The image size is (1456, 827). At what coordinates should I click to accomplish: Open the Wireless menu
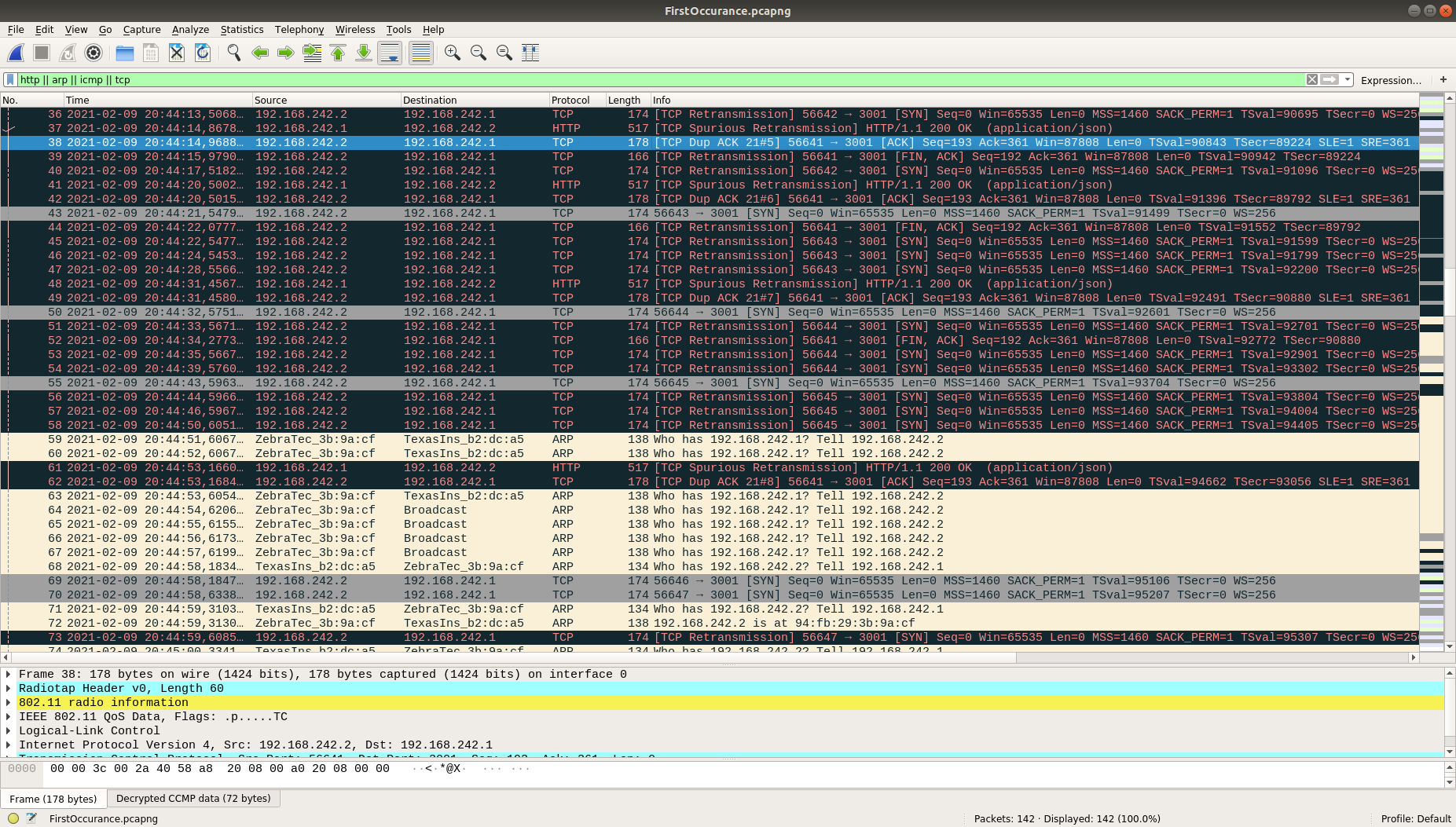click(x=355, y=29)
